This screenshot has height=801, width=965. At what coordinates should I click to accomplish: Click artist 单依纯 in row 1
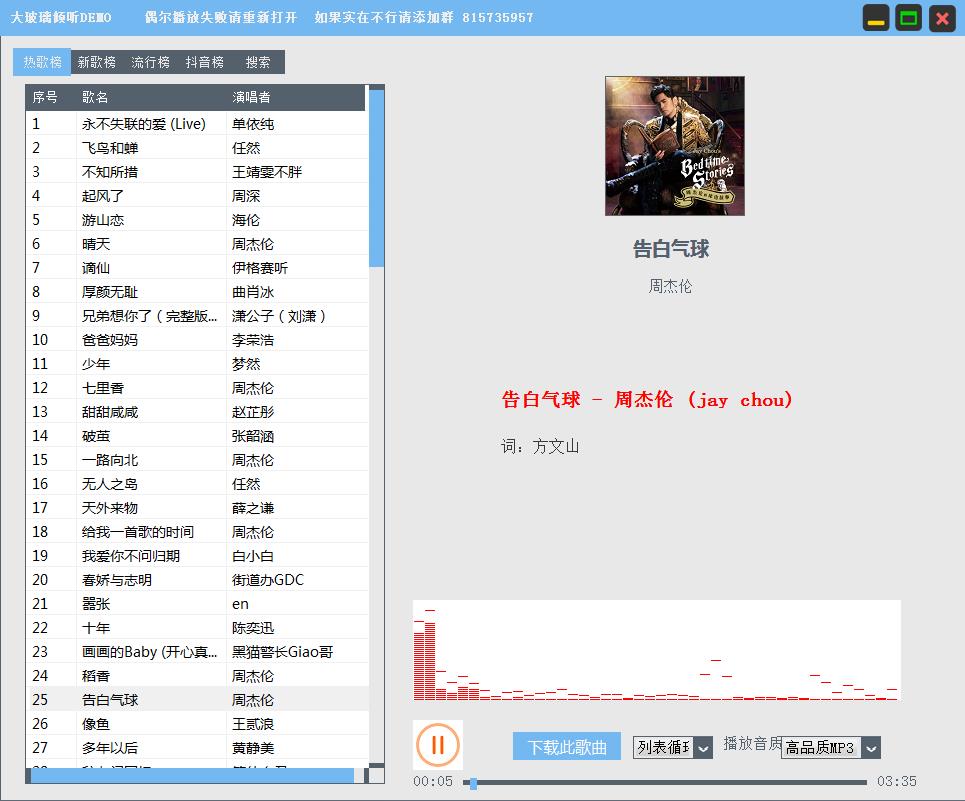(x=252, y=124)
